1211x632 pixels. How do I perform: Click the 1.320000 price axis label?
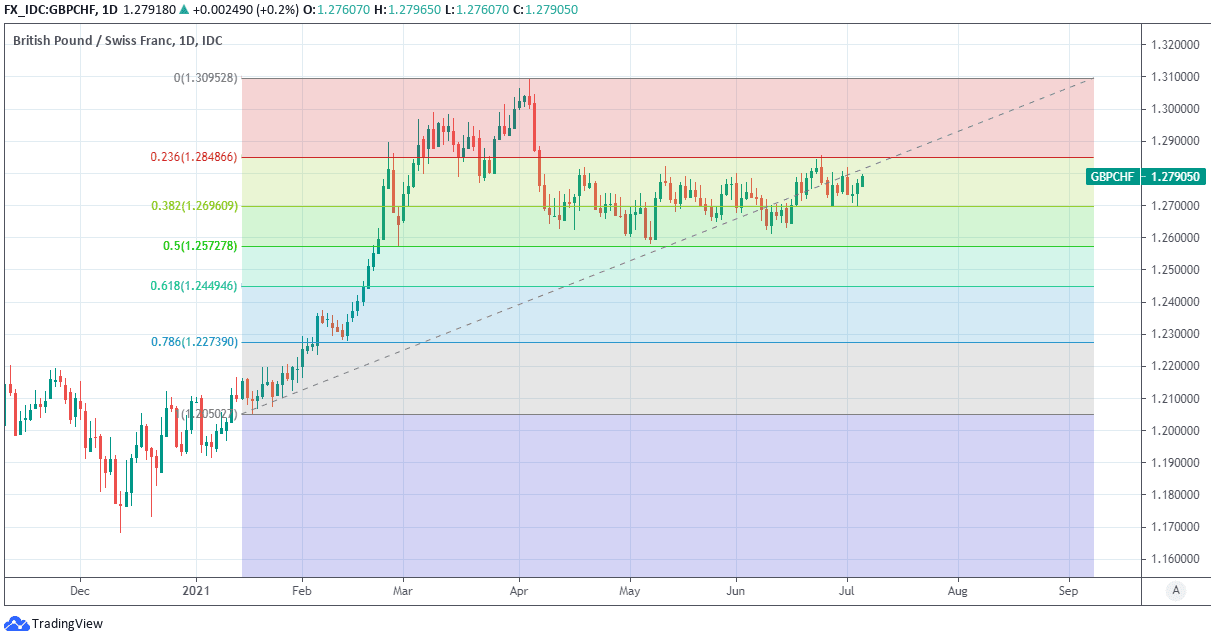pos(1174,45)
